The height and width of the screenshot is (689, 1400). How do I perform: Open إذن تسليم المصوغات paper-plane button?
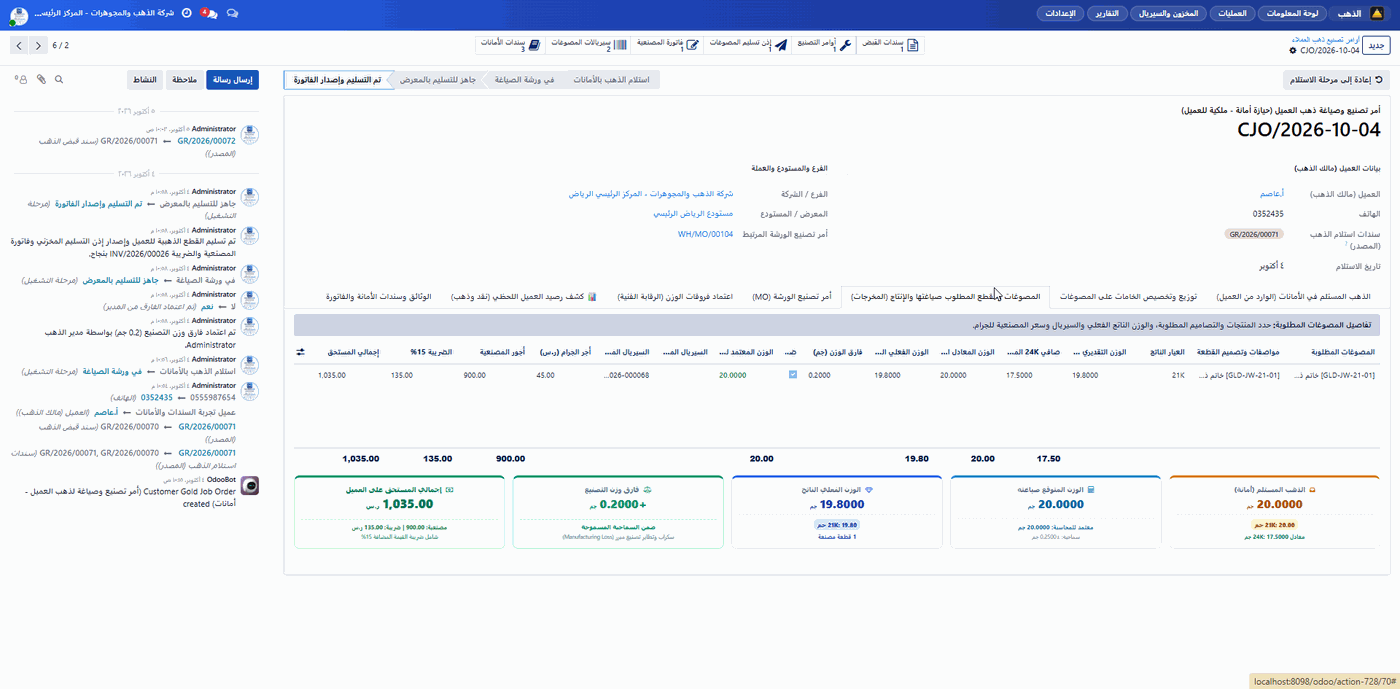(x=746, y=45)
